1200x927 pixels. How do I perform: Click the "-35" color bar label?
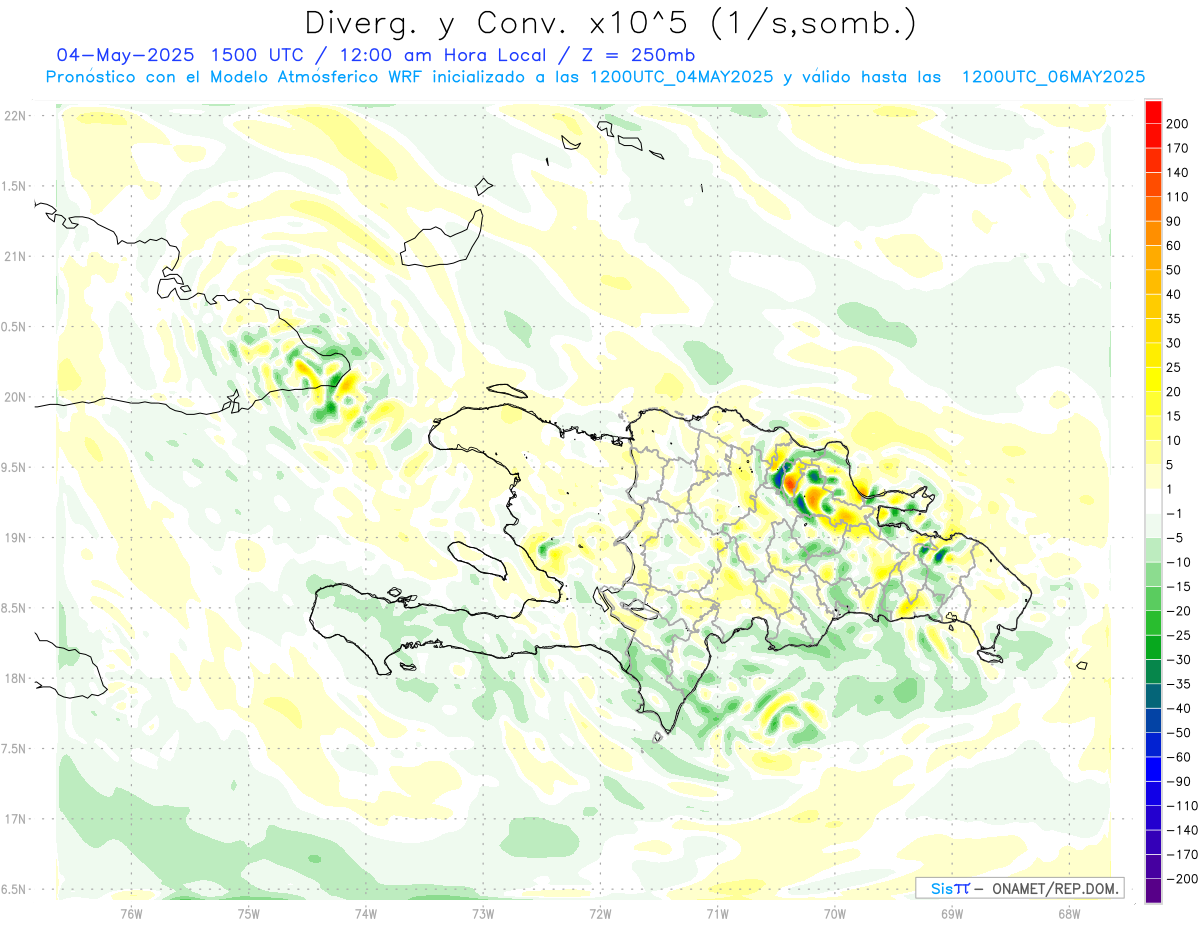pyautogui.click(x=1177, y=684)
